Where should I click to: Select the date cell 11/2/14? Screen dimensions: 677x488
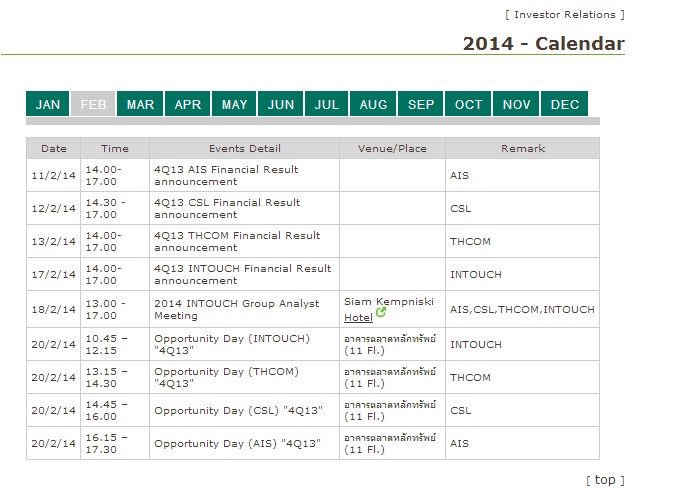[x=54, y=175]
